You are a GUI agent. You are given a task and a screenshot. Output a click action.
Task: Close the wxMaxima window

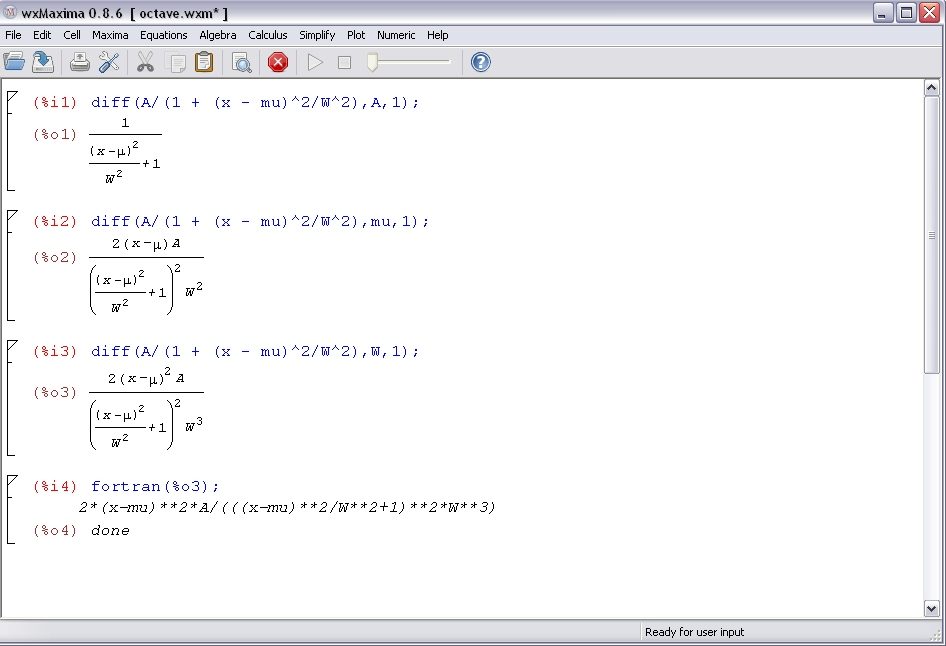930,13
